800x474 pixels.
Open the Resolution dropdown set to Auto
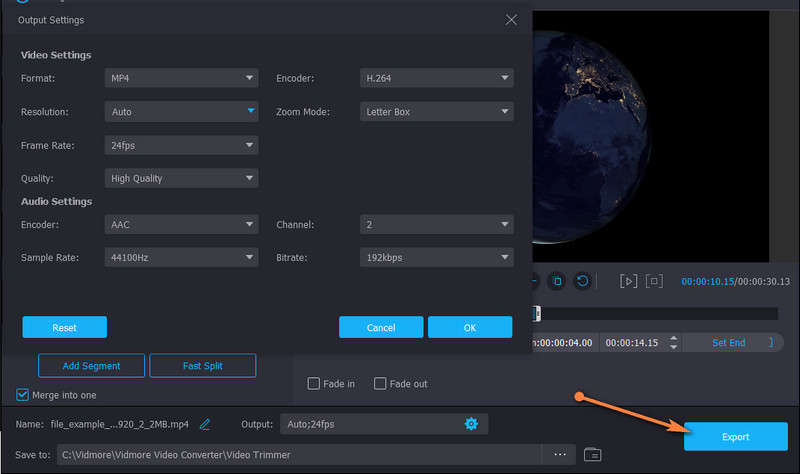(181, 112)
